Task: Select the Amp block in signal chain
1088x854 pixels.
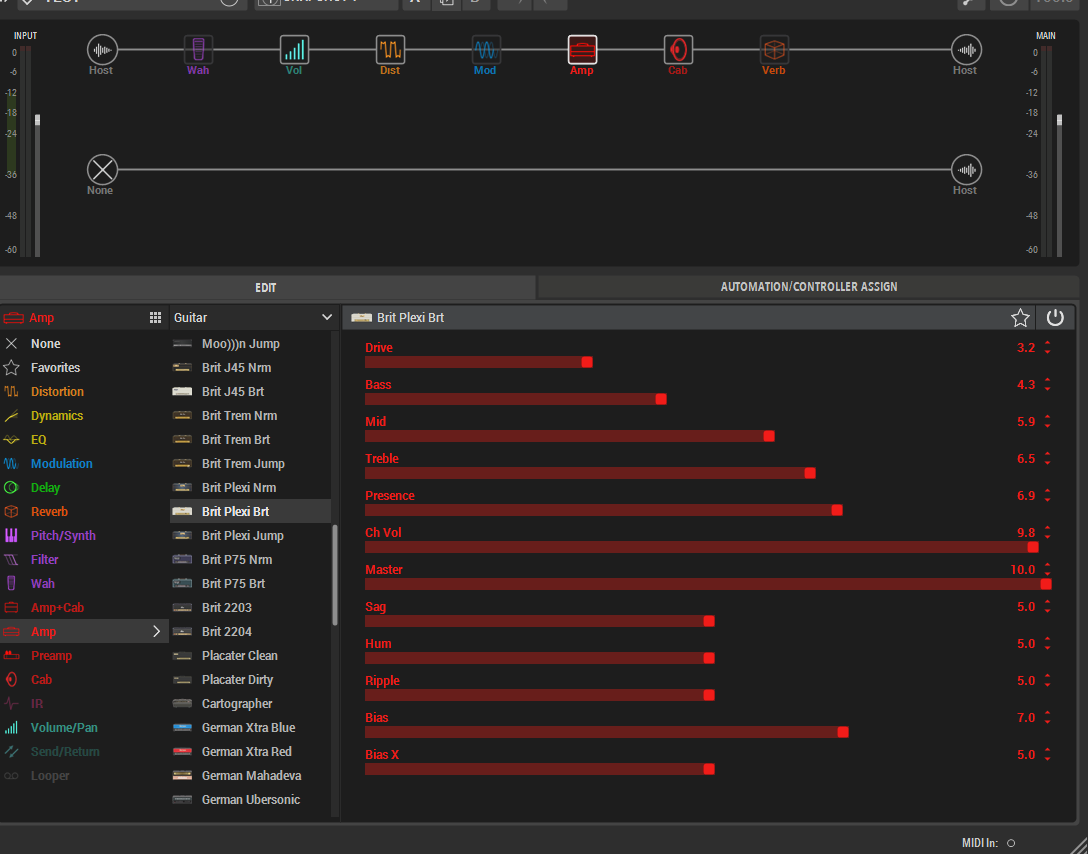Action: [582, 50]
